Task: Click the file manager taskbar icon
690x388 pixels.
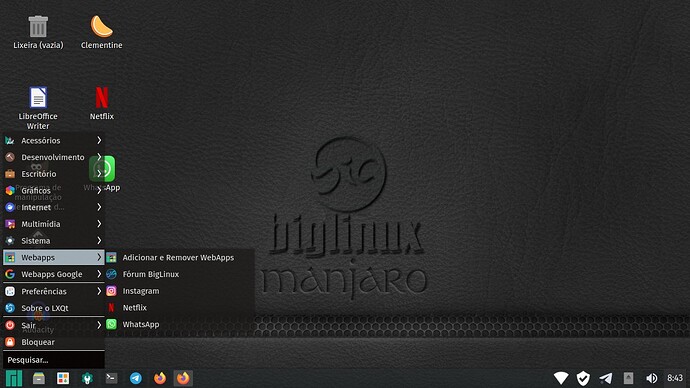Action: 39,378
